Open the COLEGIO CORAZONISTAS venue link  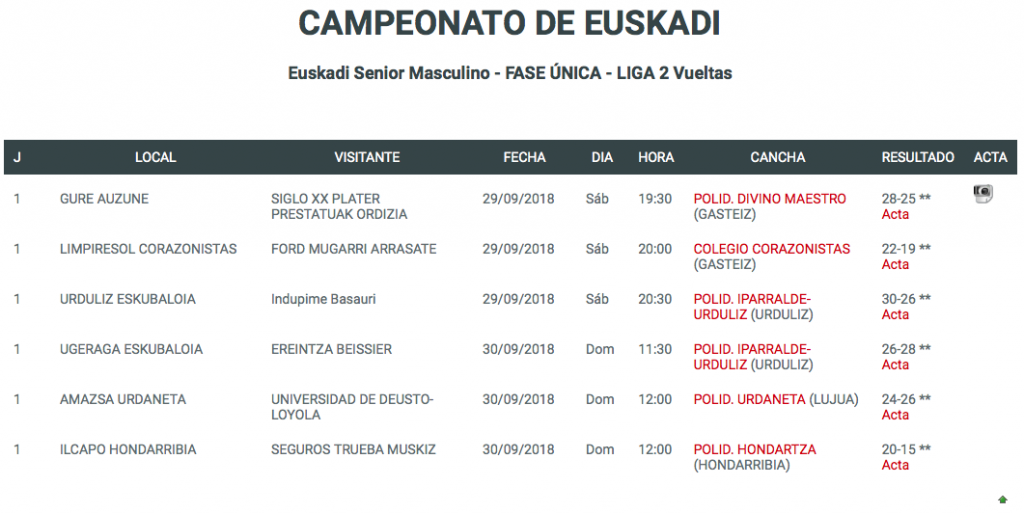point(771,249)
